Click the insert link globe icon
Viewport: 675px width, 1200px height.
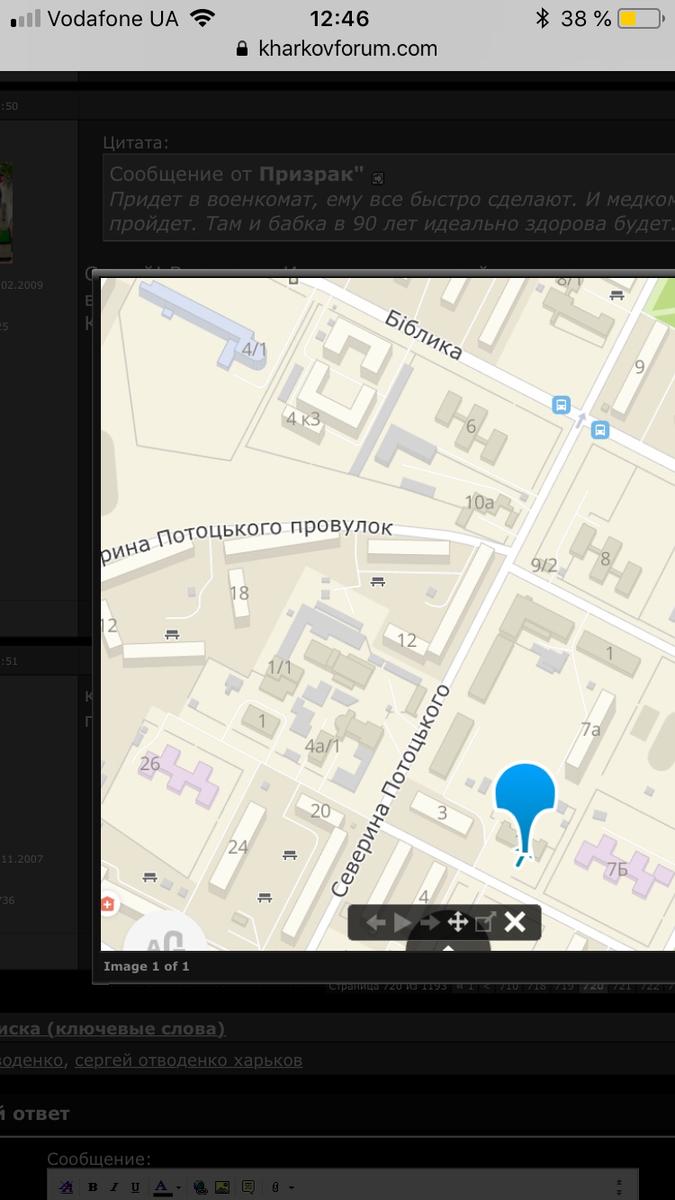pos(200,1187)
